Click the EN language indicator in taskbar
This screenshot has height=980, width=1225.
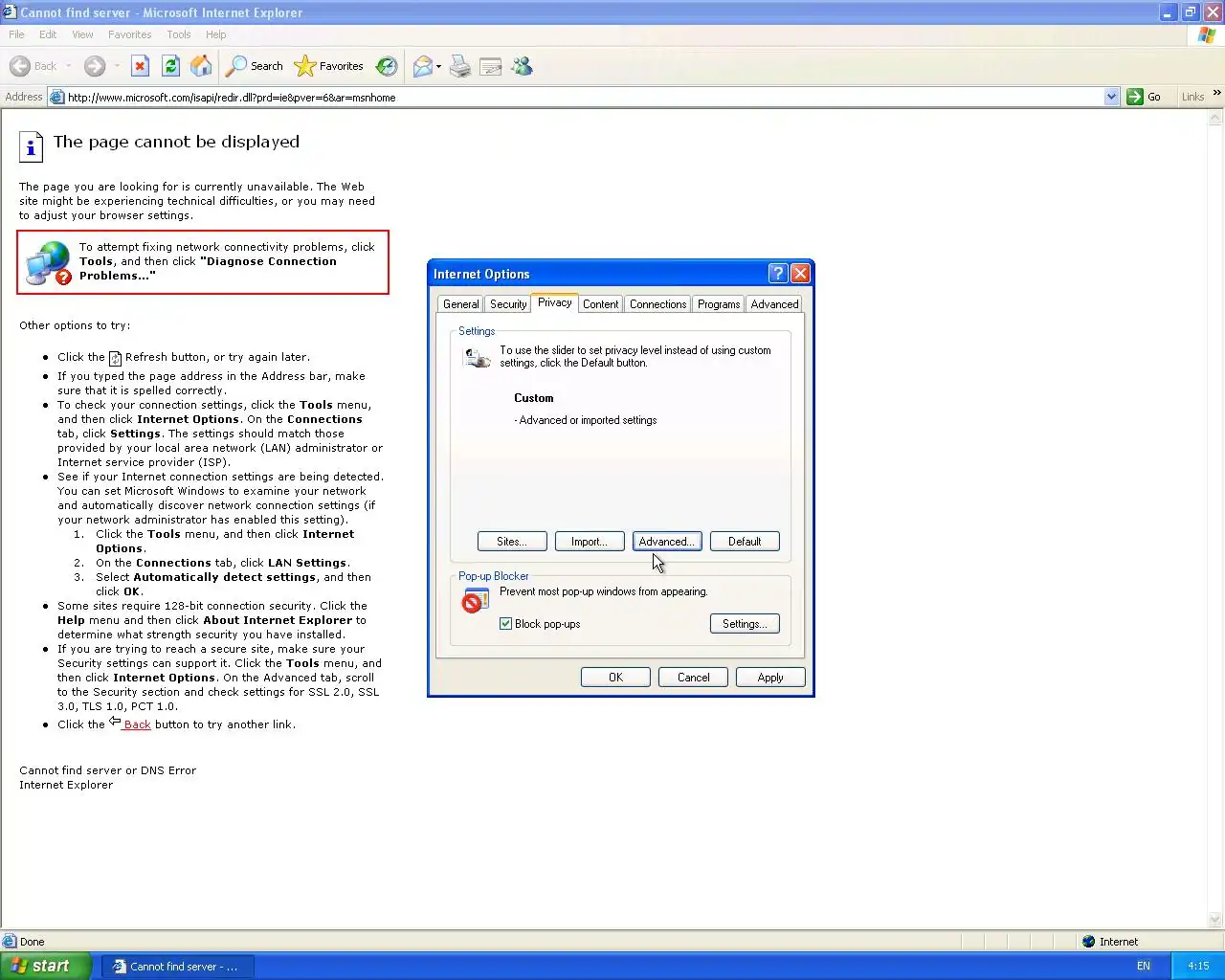1144,966
